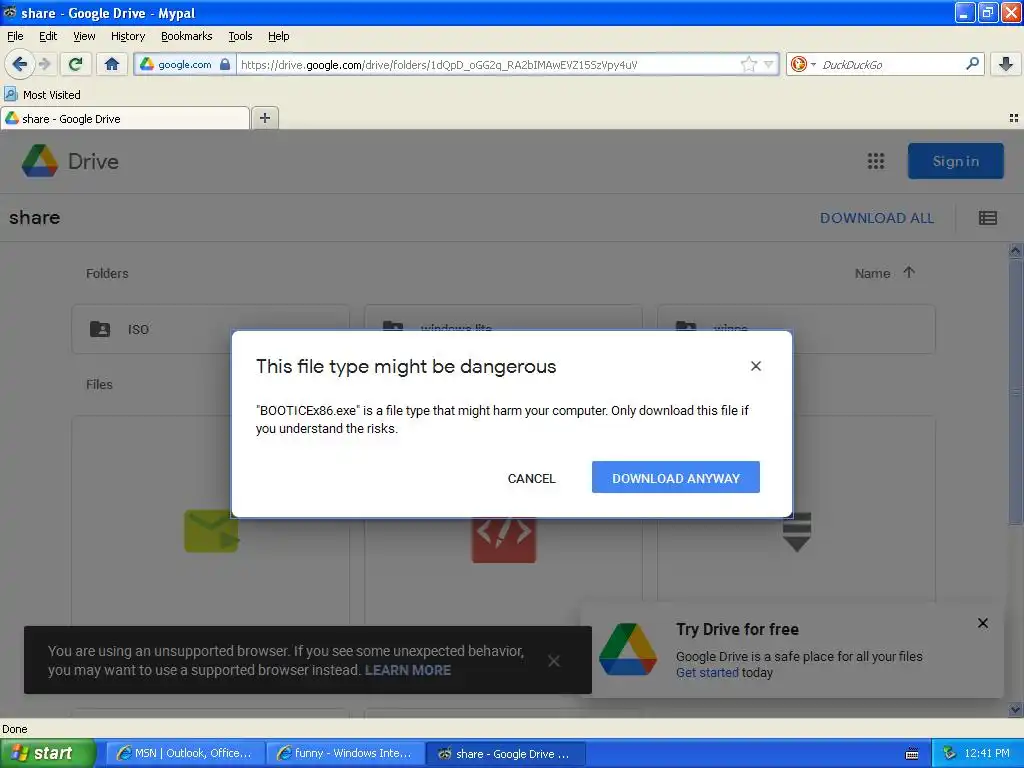Open the Google apps grid icon
The image size is (1024, 768).
[x=876, y=161]
